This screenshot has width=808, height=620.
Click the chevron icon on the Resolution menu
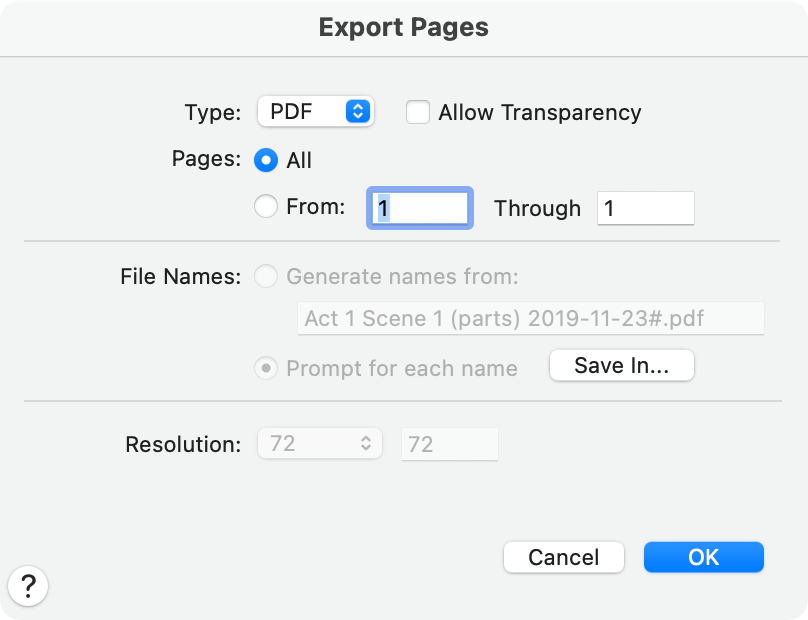(366, 443)
